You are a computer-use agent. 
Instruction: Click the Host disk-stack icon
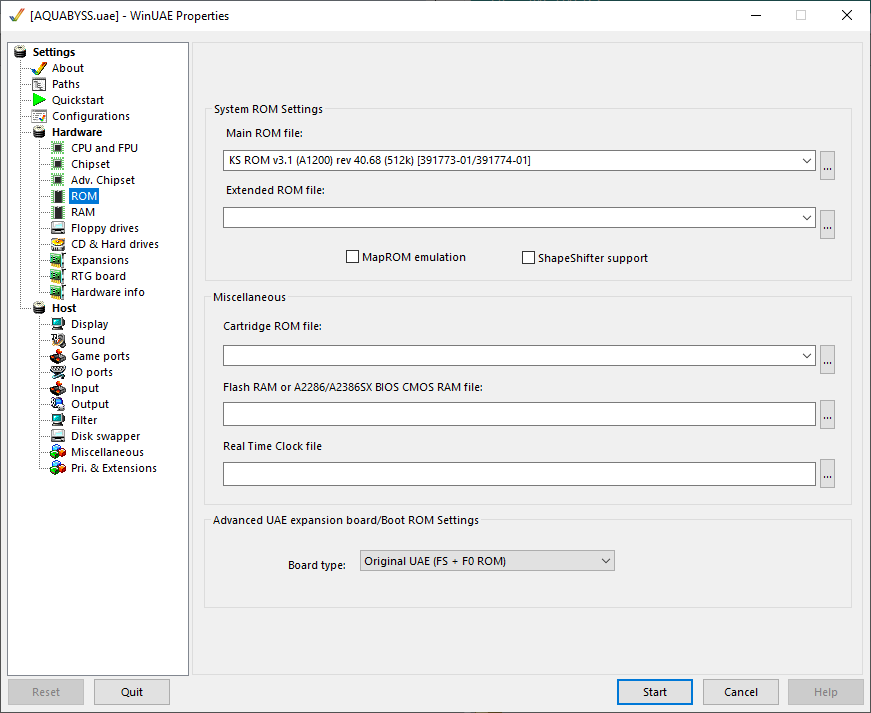click(x=39, y=308)
